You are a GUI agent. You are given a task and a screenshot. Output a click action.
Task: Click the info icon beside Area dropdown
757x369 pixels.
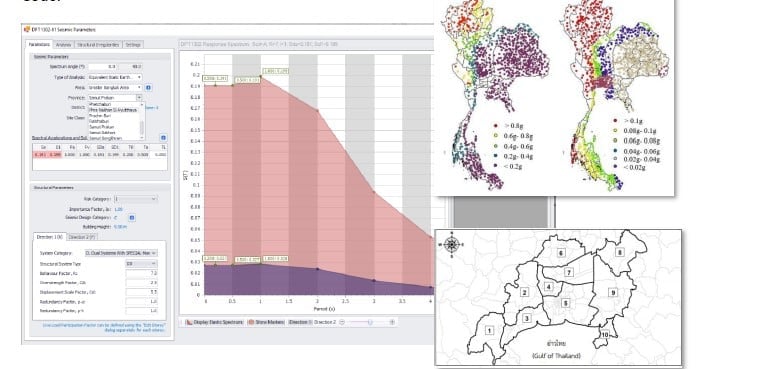click(x=148, y=88)
